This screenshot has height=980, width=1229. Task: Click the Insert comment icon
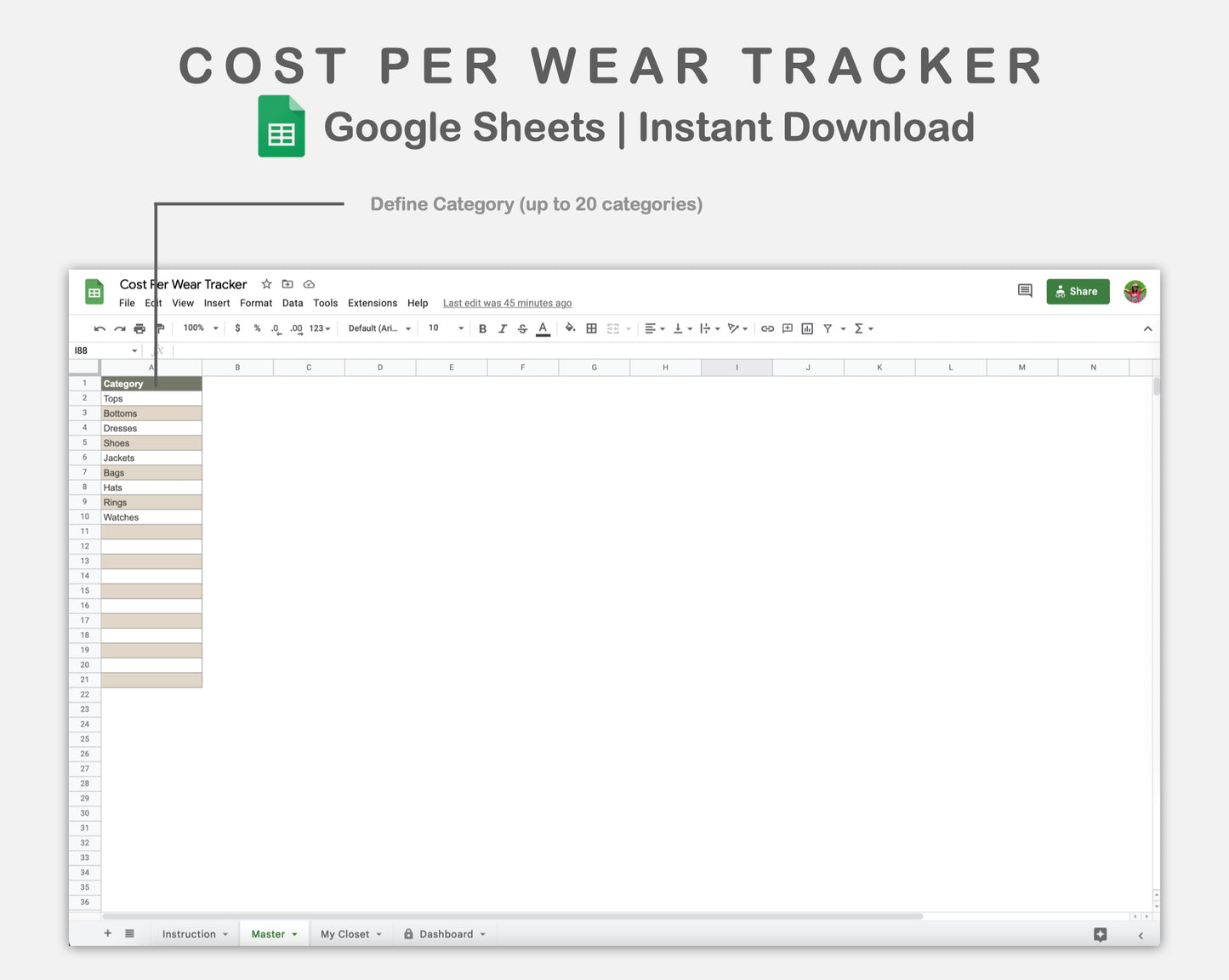787,328
